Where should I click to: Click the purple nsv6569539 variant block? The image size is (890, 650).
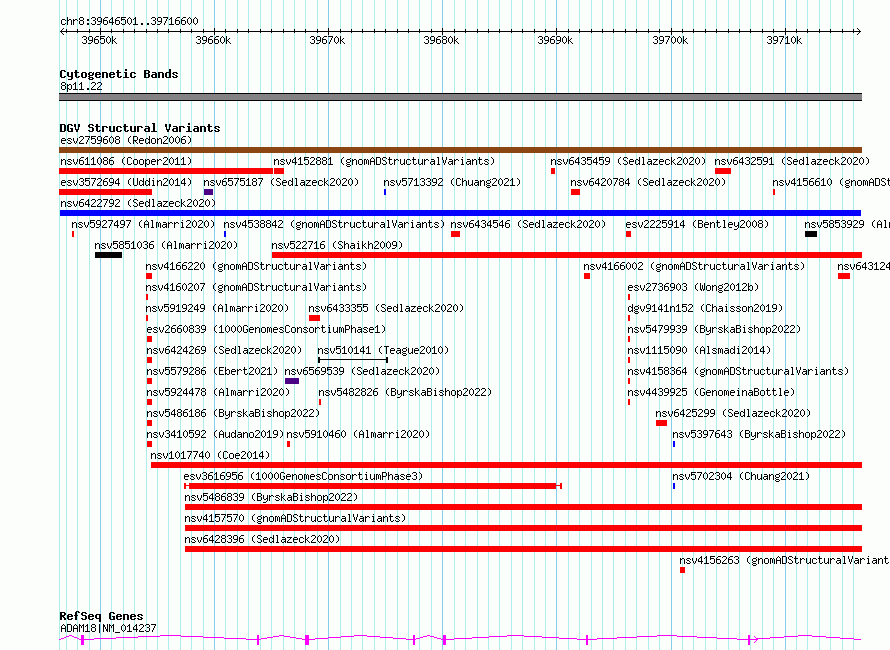click(x=292, y=381)
